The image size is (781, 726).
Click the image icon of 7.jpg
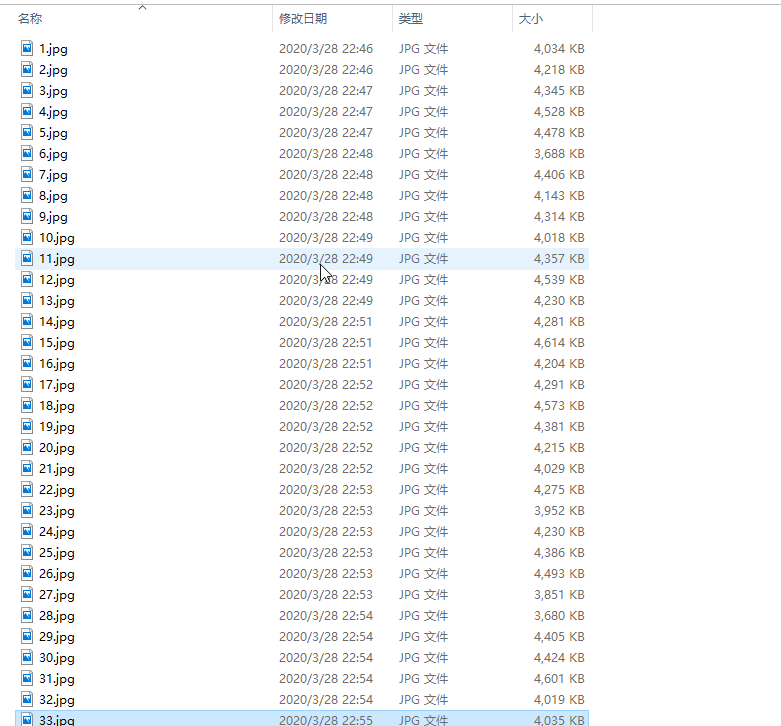tap(27, 174)
